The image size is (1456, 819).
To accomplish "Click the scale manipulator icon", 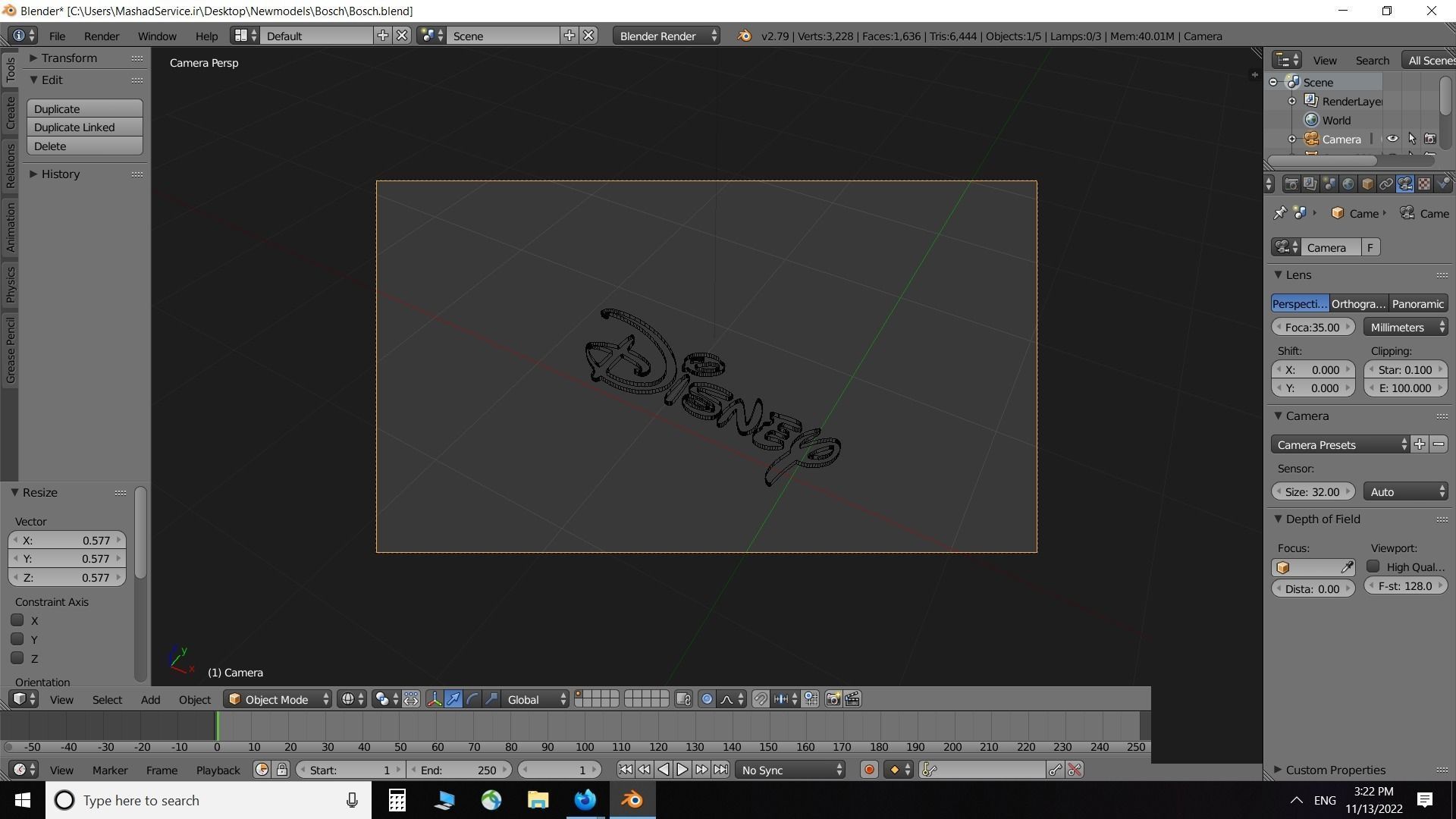I will pos(491,699).
